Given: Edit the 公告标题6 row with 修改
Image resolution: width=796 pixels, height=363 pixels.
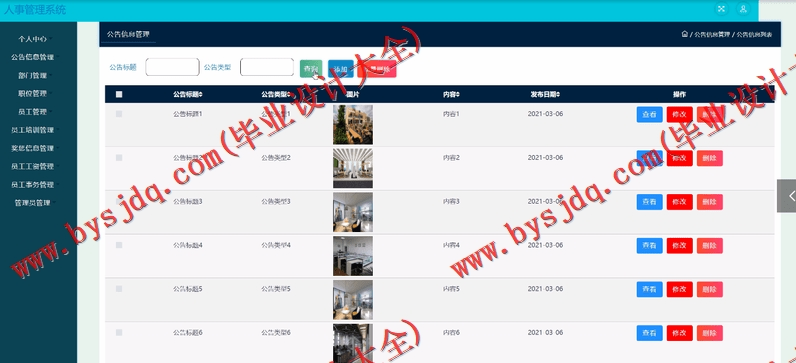Looking at the screenshot, I should [679, 333].
